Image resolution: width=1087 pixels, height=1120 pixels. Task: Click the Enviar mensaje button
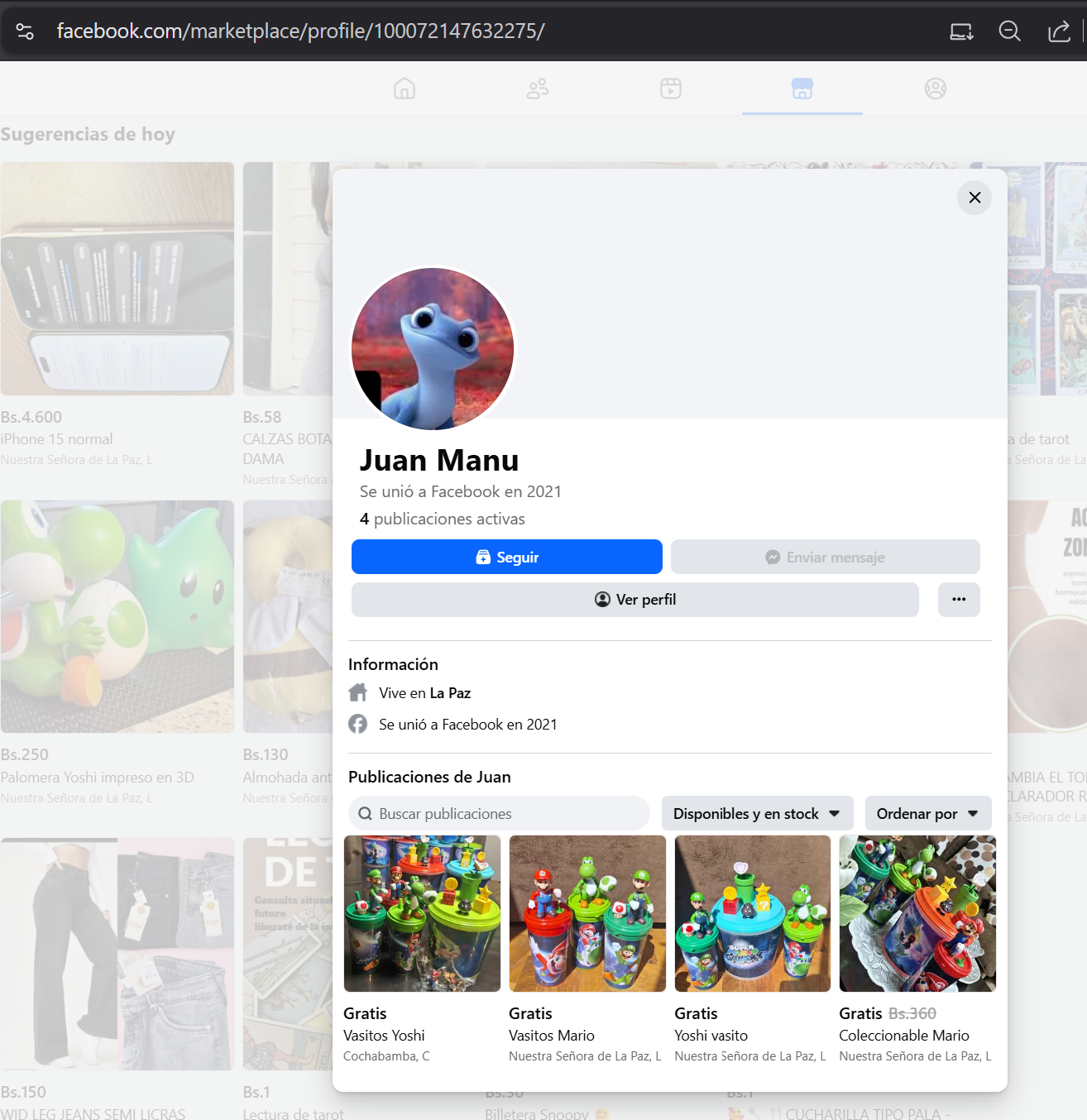point(826,557)
